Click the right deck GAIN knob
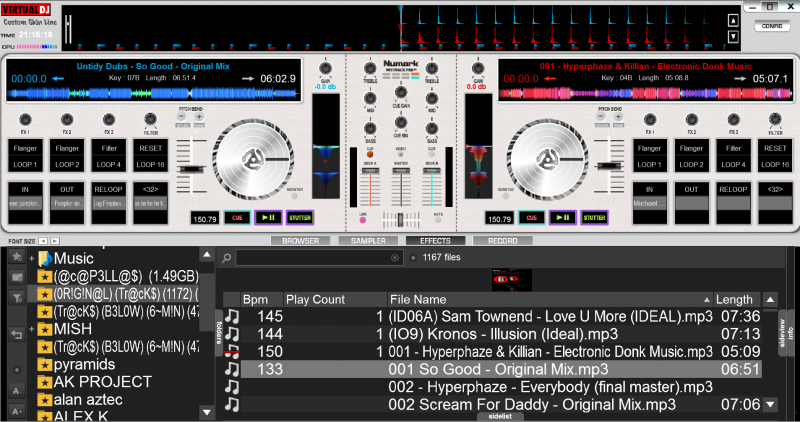This screenshot has height=422, width=800. (478, 68)
